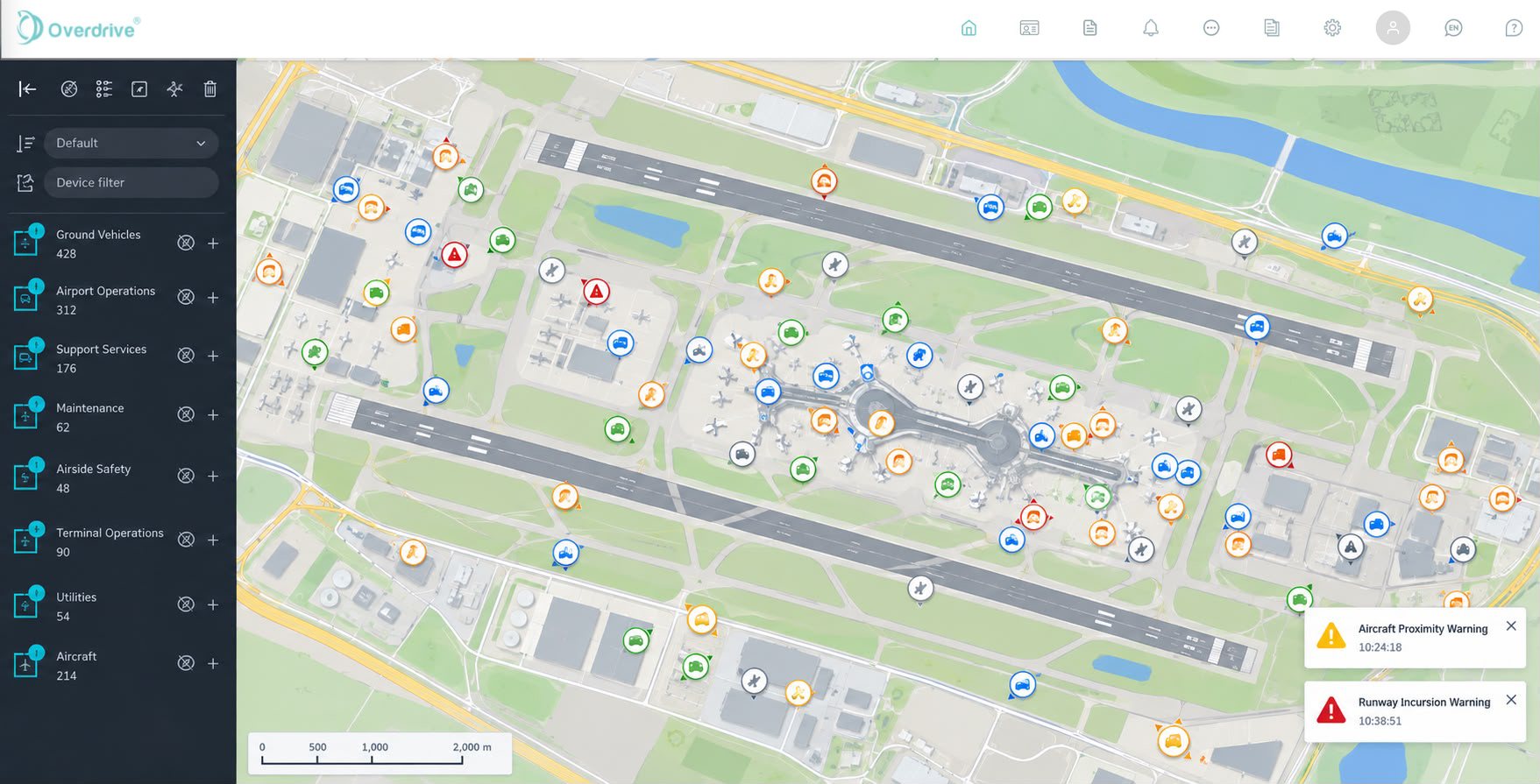Open the settings gear icon

(1332, 28)
